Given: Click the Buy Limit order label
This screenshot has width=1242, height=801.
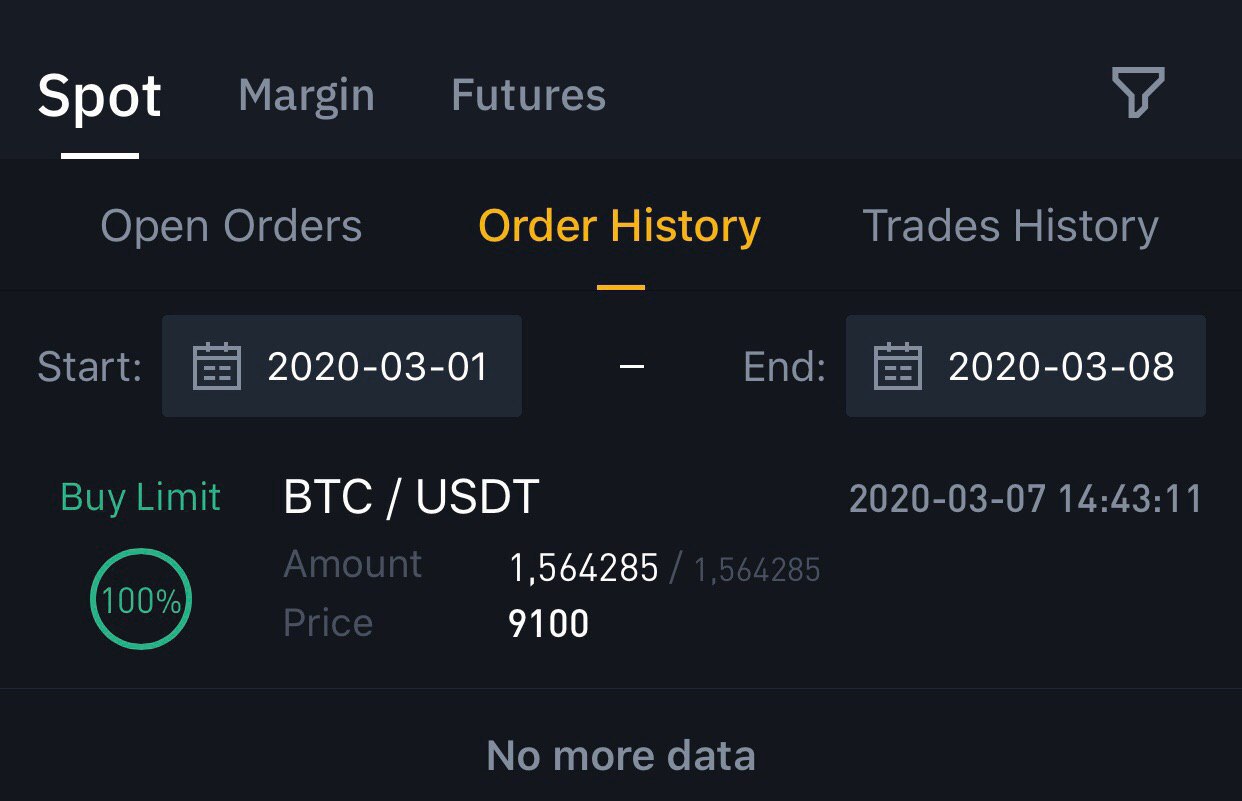Looking at the screenshot, I should [x=141, y=497].
